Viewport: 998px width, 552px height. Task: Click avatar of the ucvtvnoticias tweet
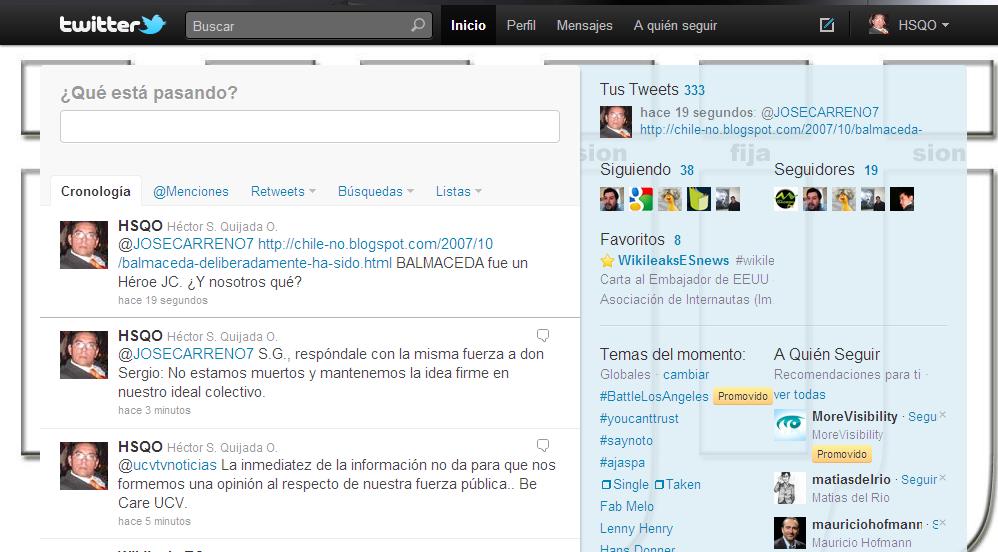[x=84, y=466]
